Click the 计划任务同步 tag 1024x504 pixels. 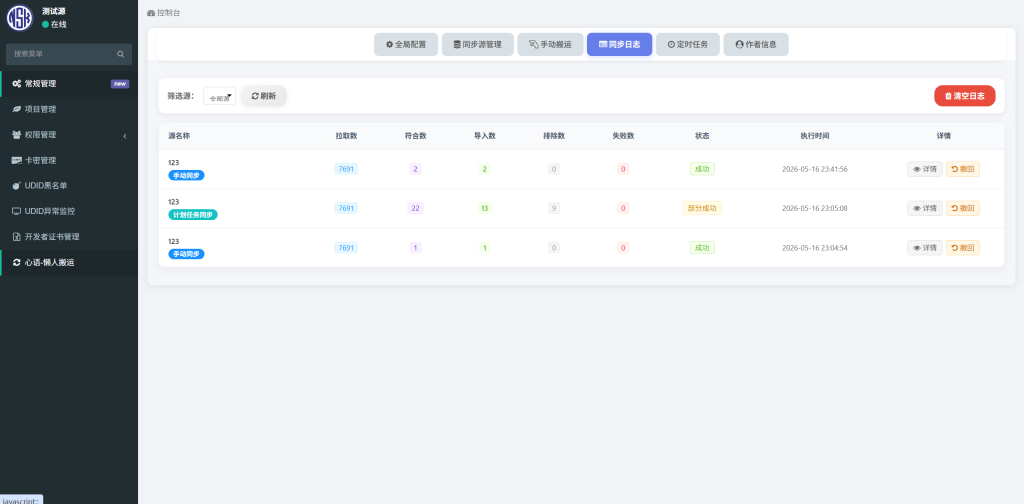click(x=193, y=214)
